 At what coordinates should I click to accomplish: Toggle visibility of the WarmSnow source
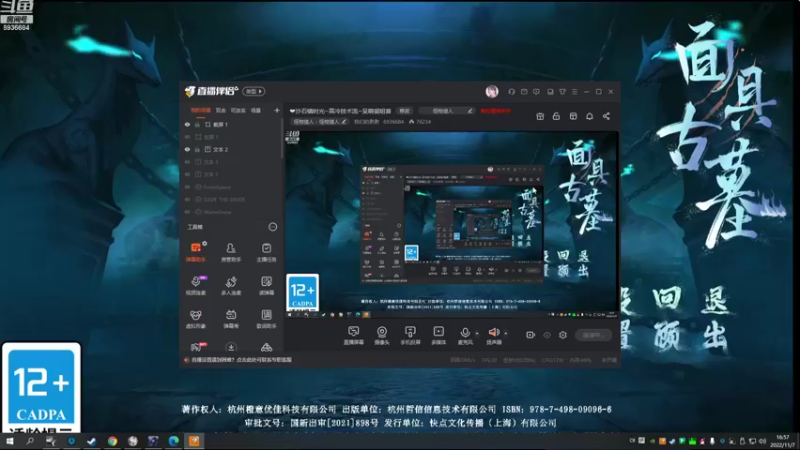(x=187, y=212)
